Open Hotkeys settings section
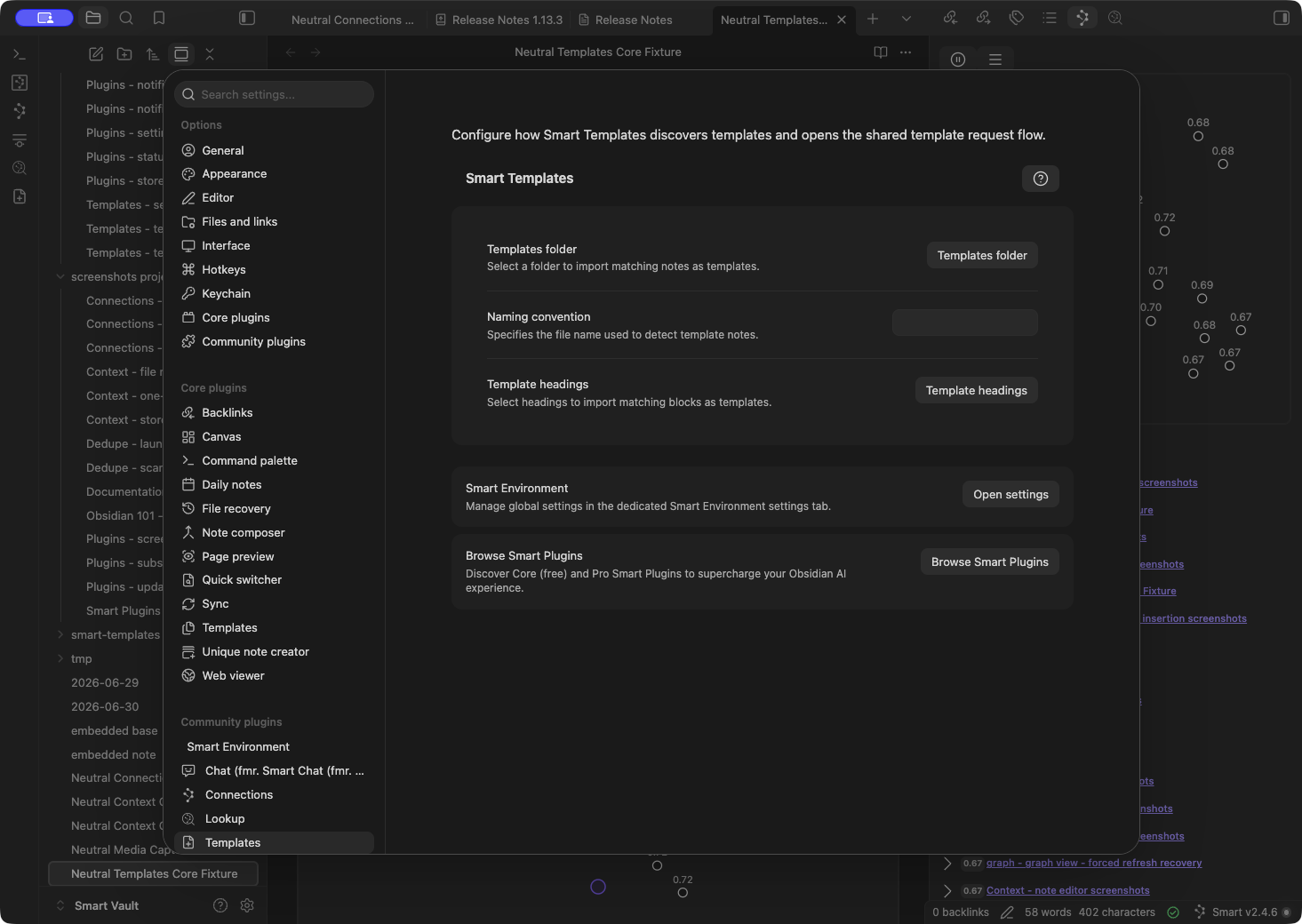The height and width of the screenshot is (924, 1302). (x=274, y=269)
